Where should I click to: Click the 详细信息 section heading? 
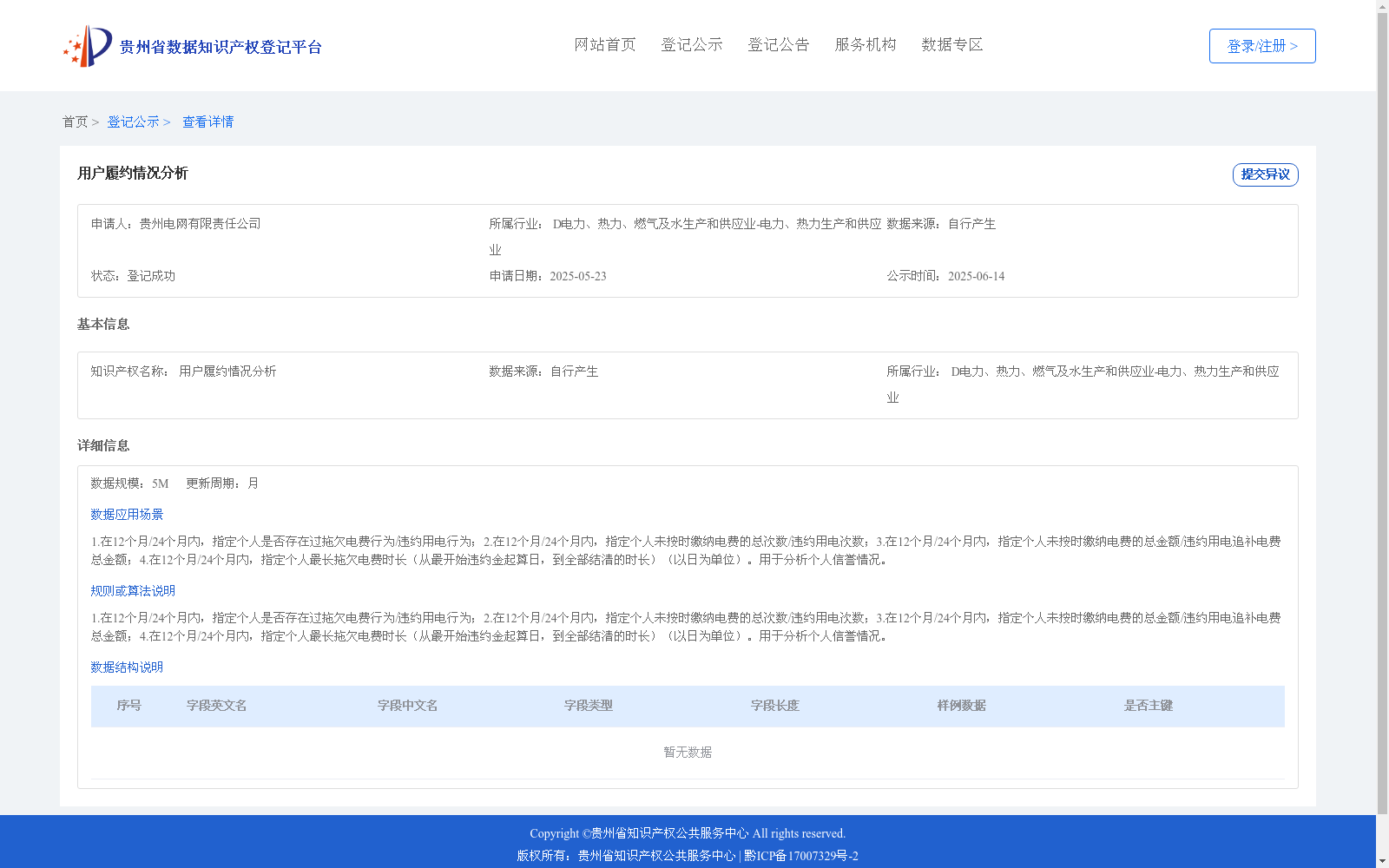[103, 445]
